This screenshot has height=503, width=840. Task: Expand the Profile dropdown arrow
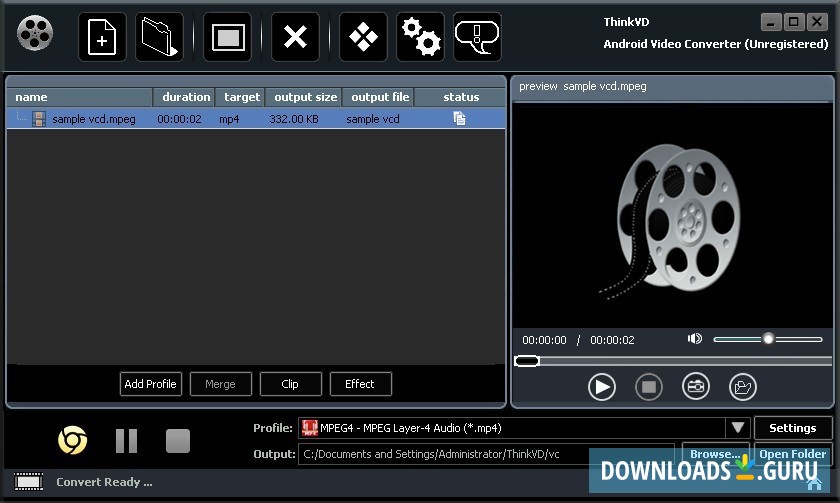[x=738, y=428]
